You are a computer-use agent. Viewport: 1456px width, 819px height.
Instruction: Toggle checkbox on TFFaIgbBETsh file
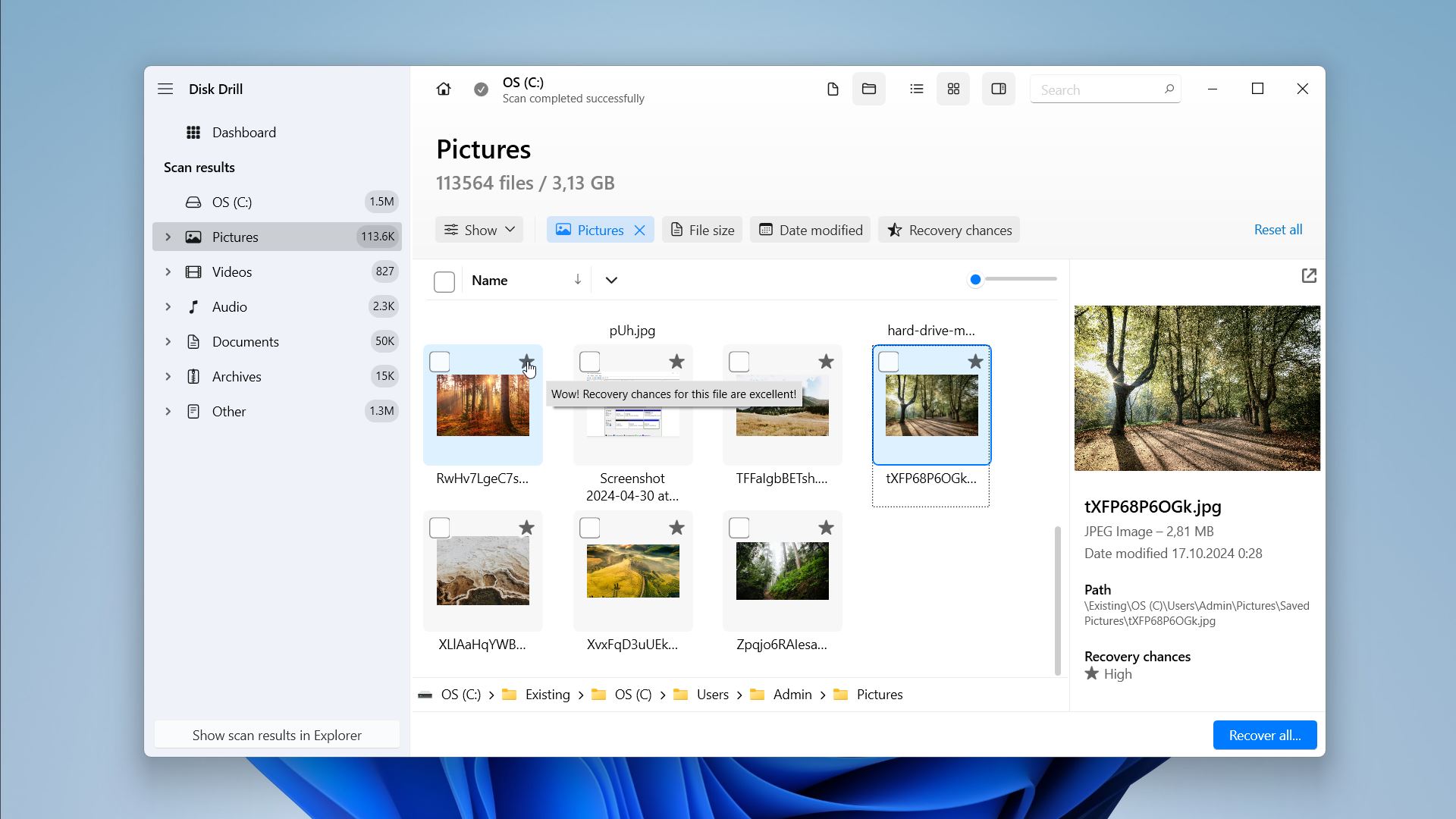tap(740, 362)
